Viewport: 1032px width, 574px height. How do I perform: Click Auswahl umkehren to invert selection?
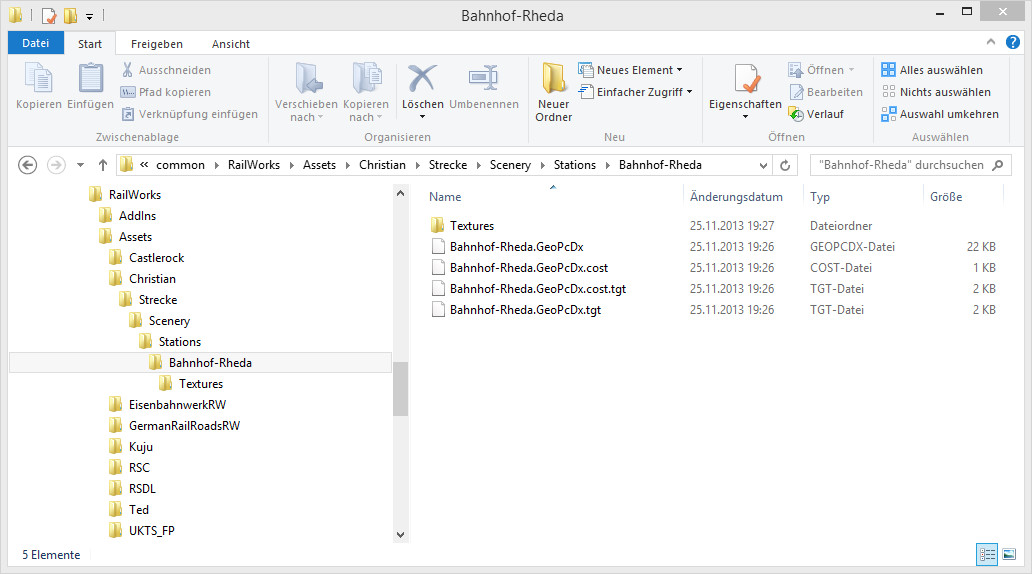click(940, 114)
